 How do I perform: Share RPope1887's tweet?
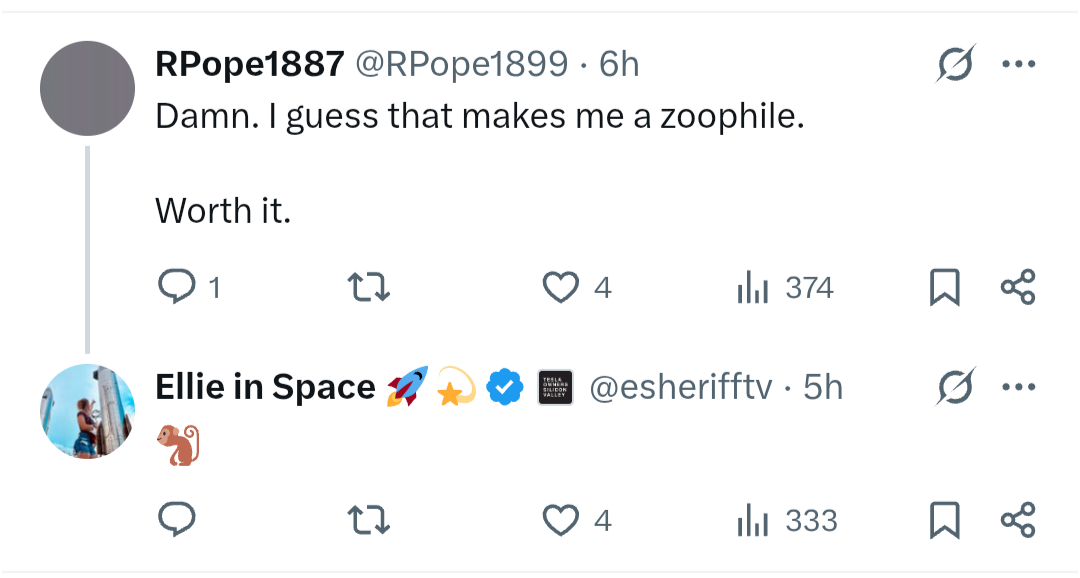1018,287
